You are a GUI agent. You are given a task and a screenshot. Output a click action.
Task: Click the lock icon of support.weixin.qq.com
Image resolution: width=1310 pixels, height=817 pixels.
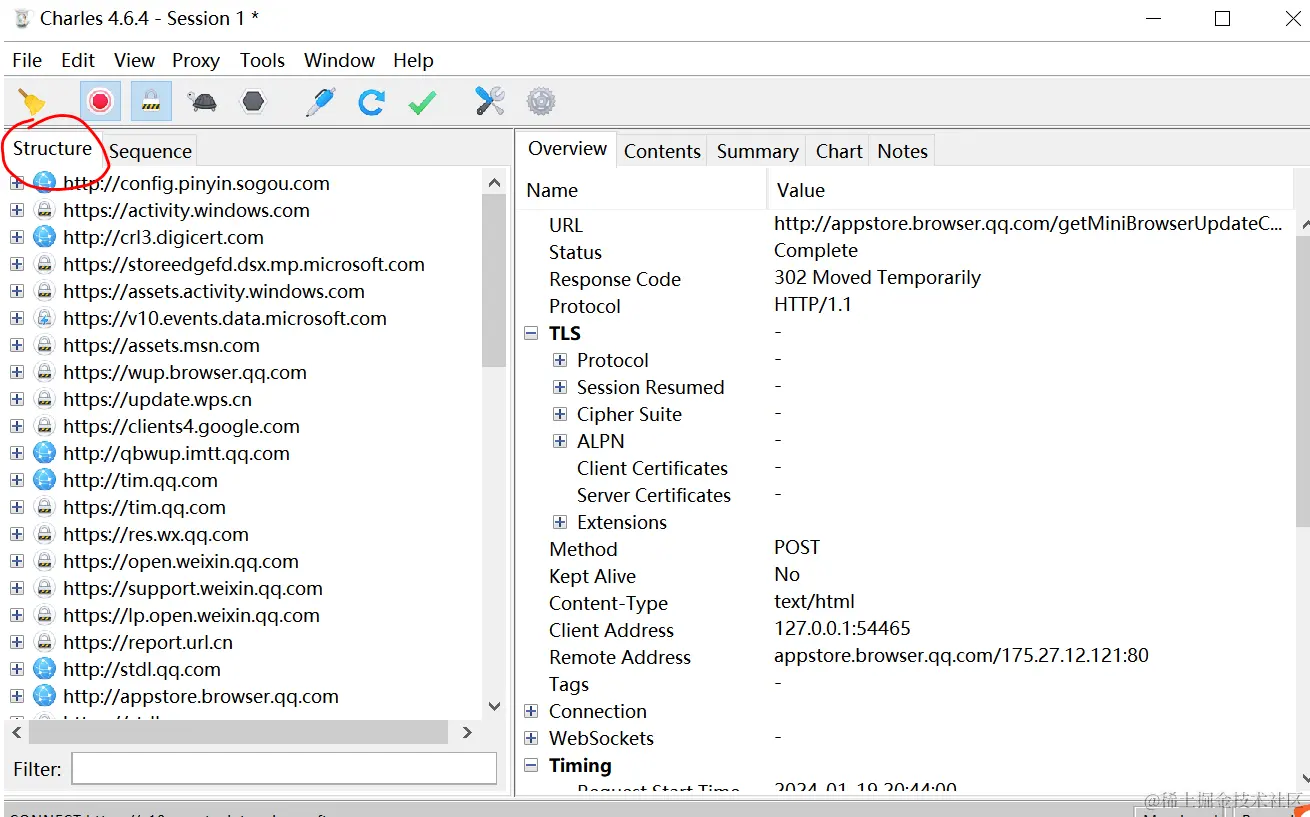[44, 588]
